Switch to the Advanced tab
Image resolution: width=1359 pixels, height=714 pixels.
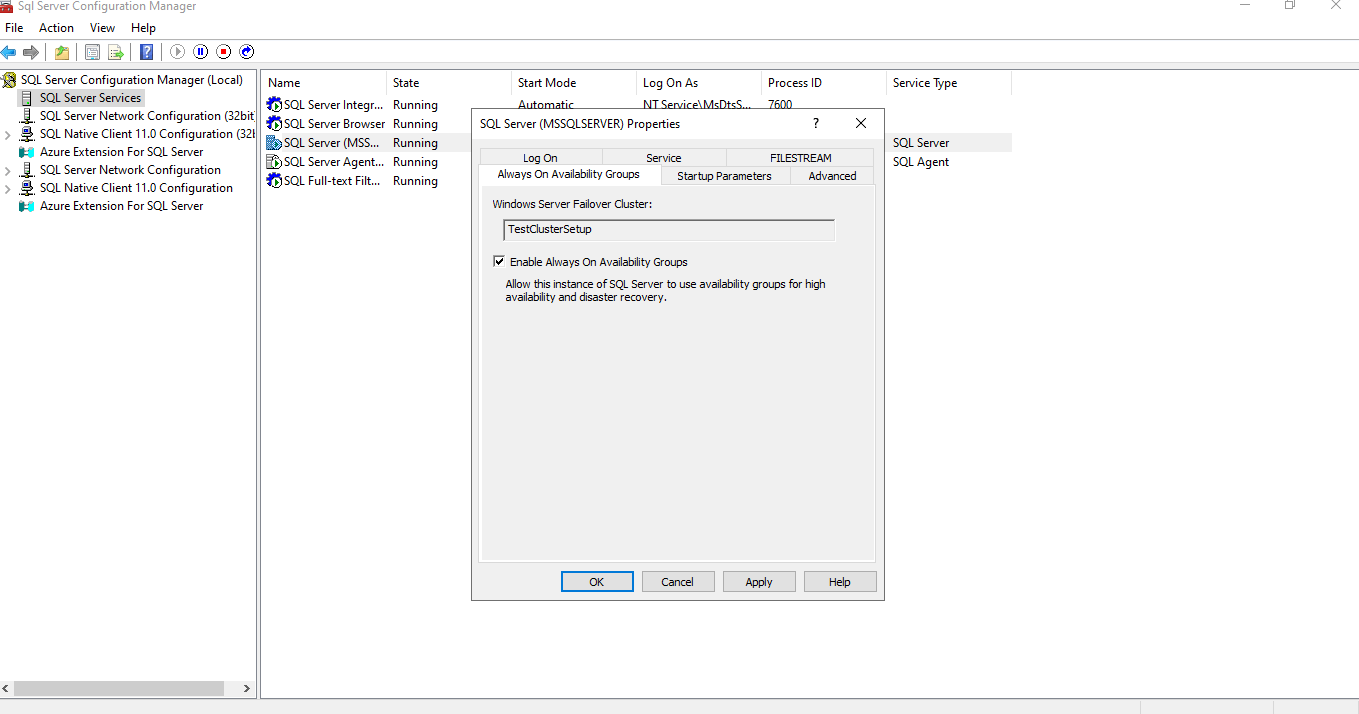[832, 176]
